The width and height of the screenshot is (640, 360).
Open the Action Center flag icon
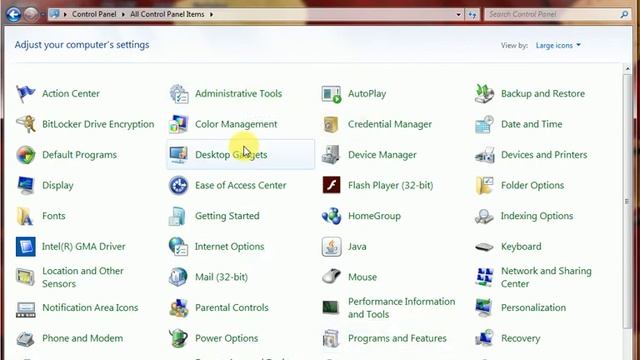point(25,93)
